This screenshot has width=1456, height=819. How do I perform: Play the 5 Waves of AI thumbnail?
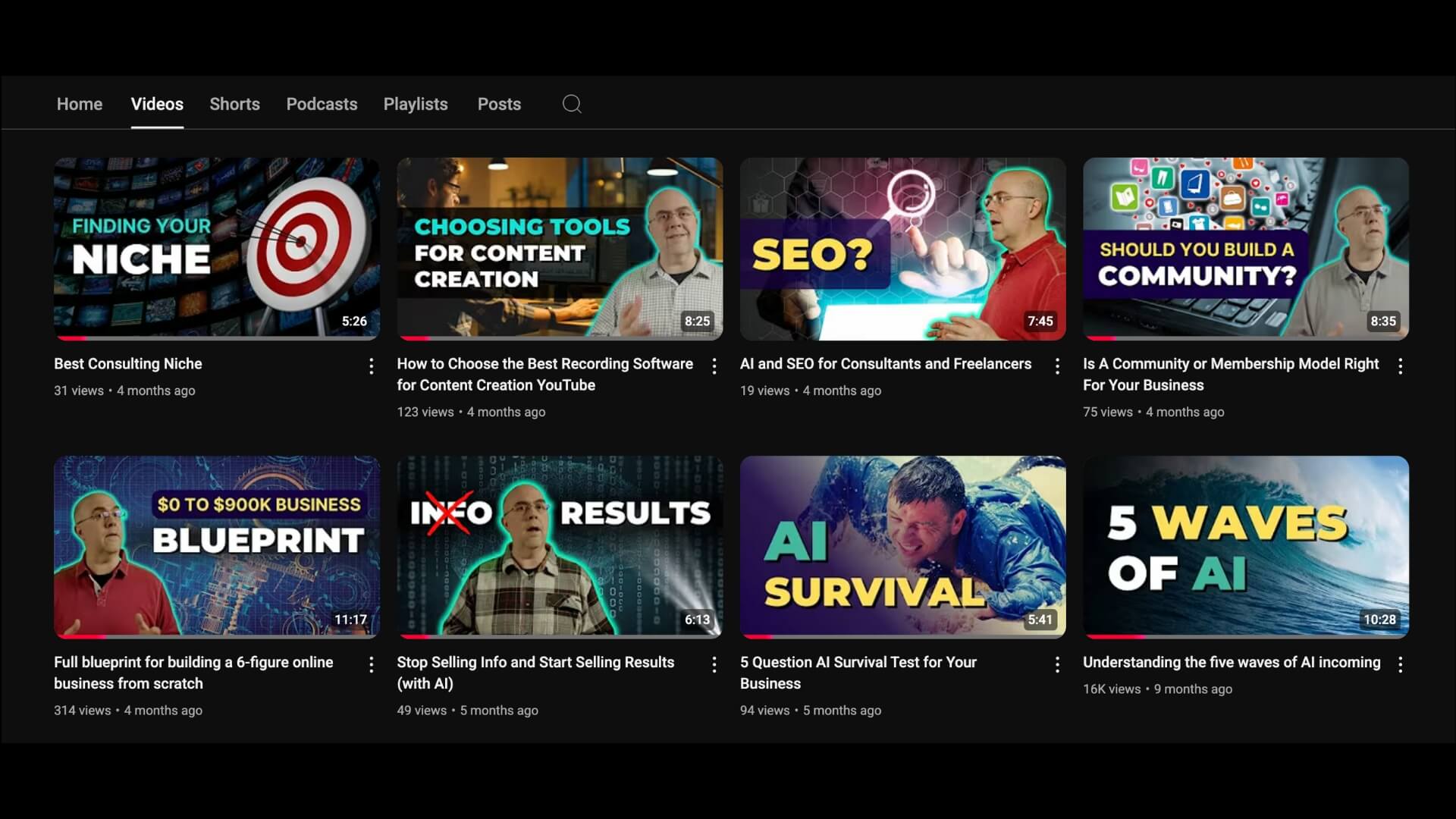tap(1246, 547)
